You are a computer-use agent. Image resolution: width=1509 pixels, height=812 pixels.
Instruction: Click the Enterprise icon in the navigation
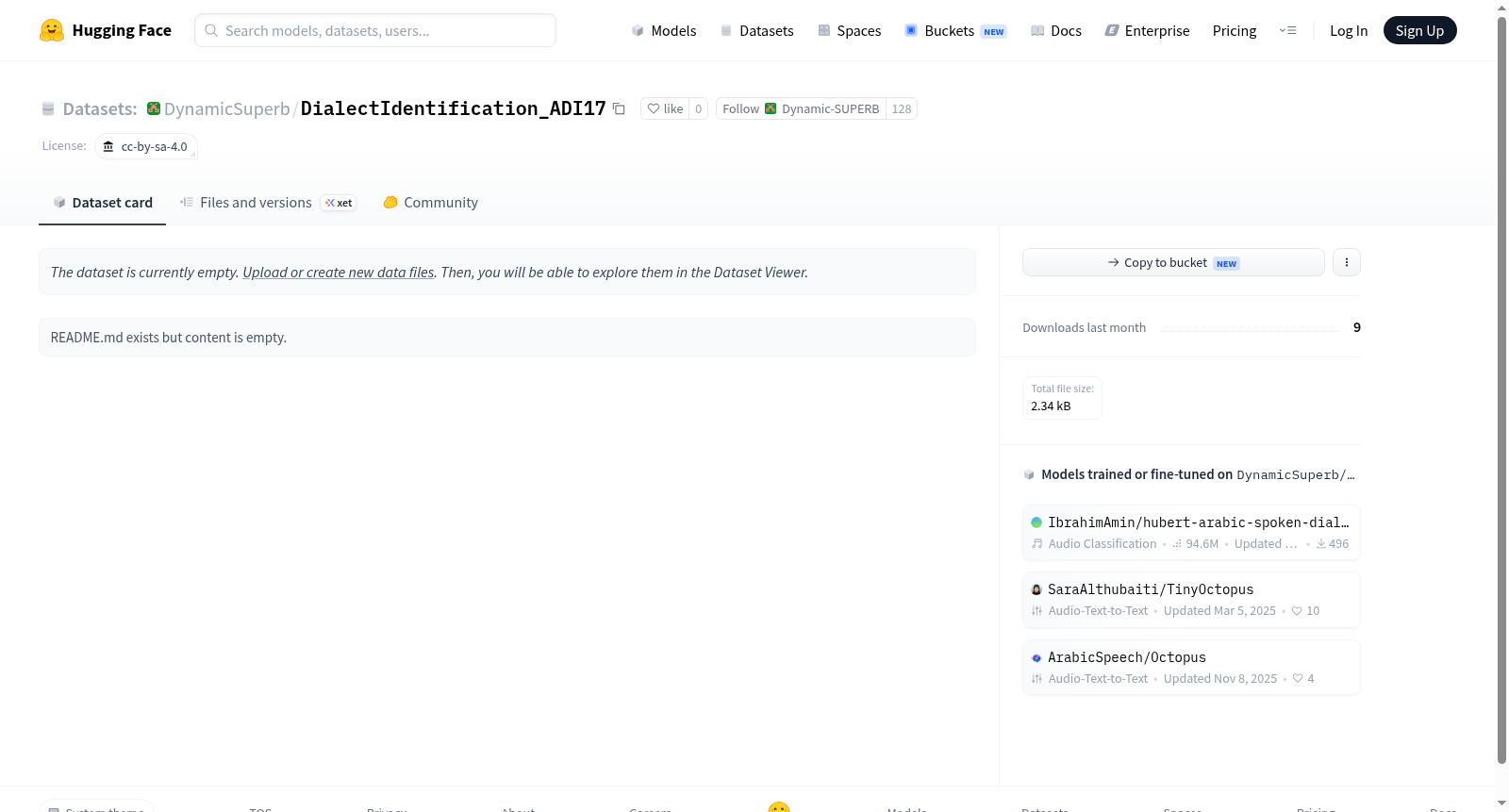1112,30
